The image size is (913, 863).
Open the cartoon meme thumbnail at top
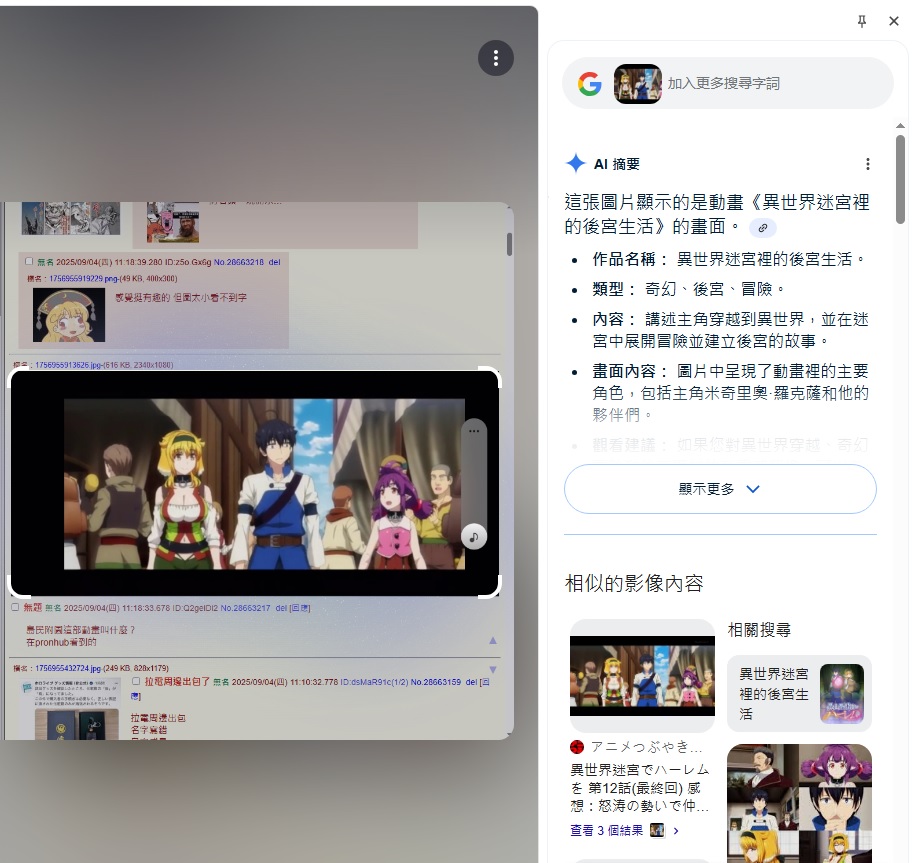(x=173, y=222)
